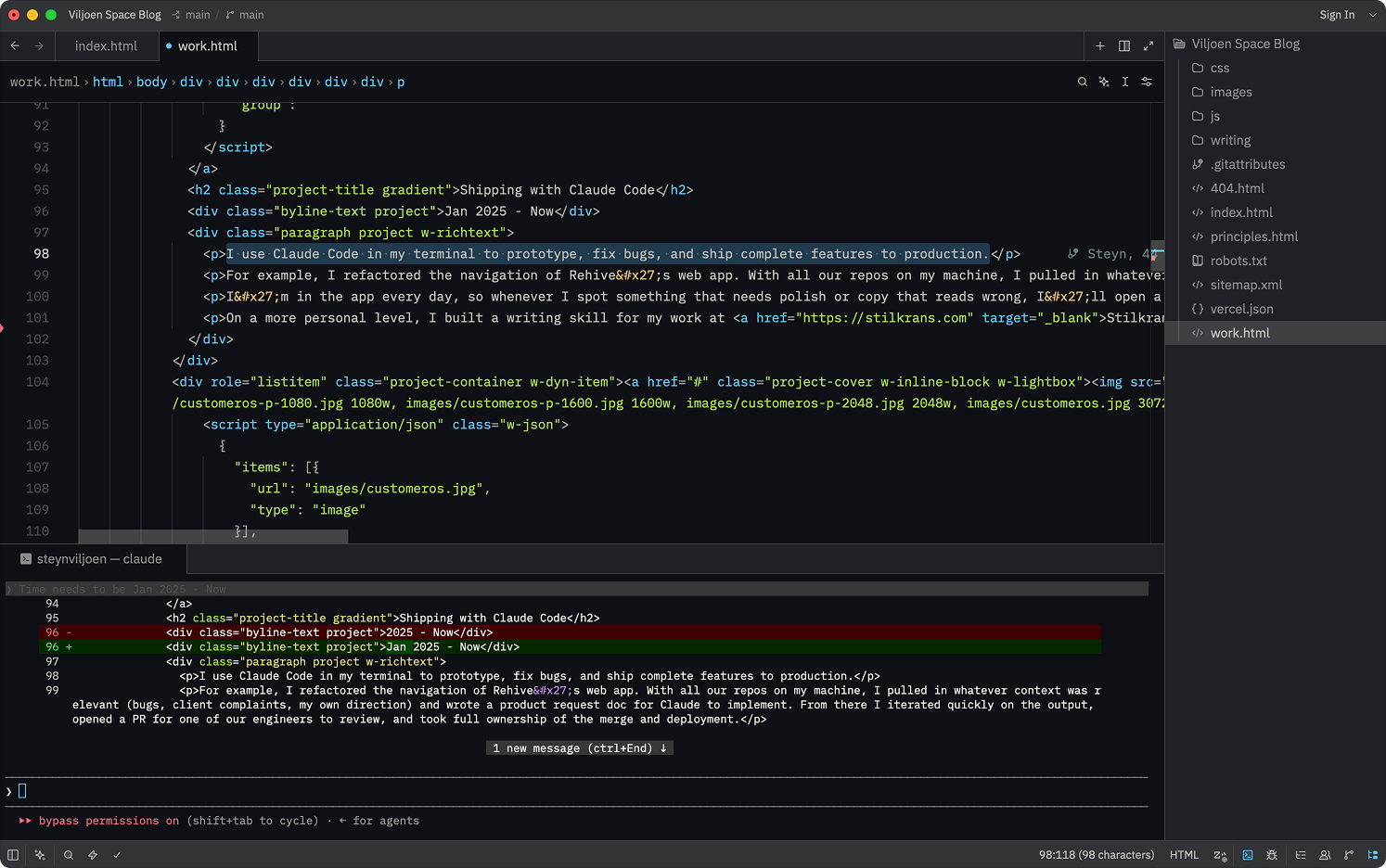Toggle the project panel tree icon
This screenshot has height=868, width=1386.
pyautogui.click(x=1373, y=855)
